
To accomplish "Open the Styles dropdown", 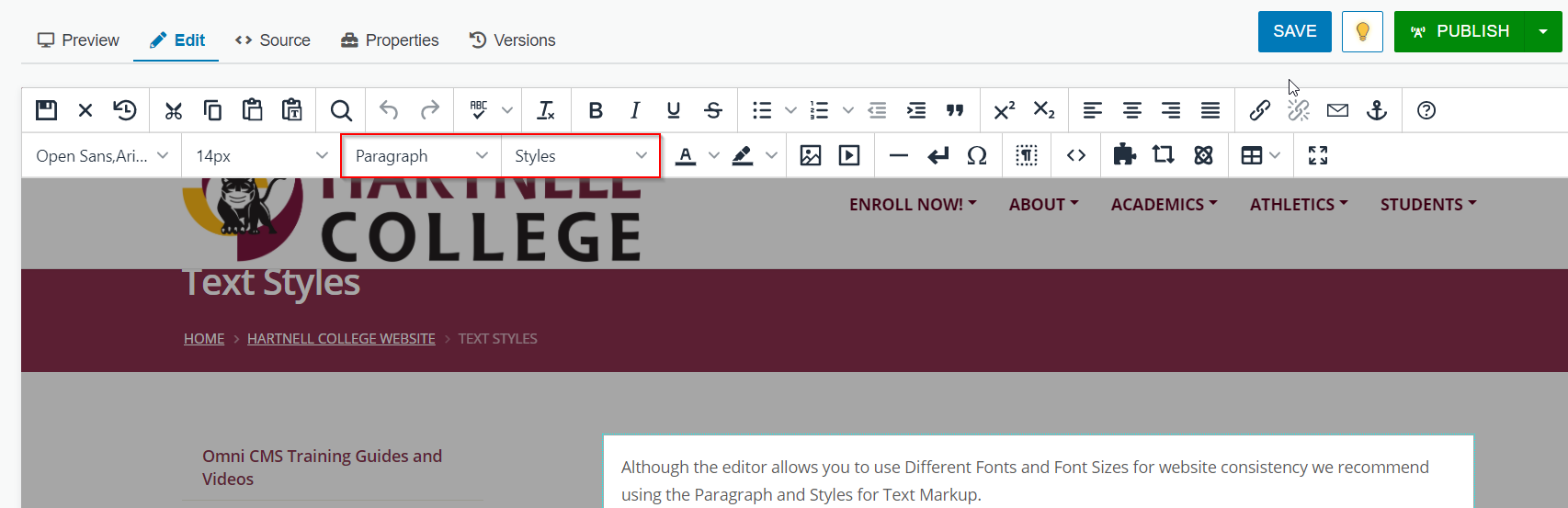I will point(580,156).
